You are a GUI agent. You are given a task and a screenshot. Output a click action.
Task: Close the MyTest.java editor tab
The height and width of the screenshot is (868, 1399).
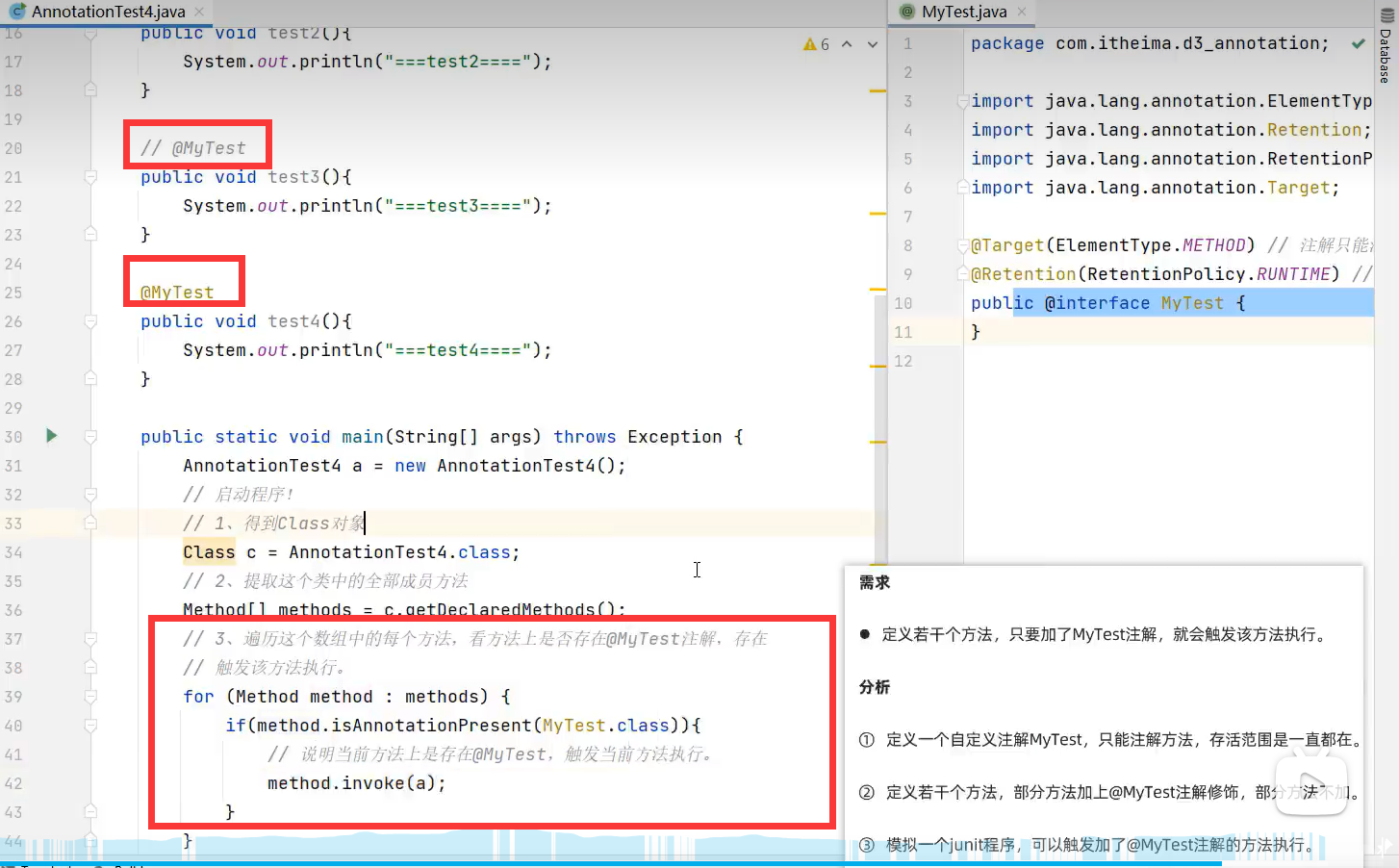1022,12
